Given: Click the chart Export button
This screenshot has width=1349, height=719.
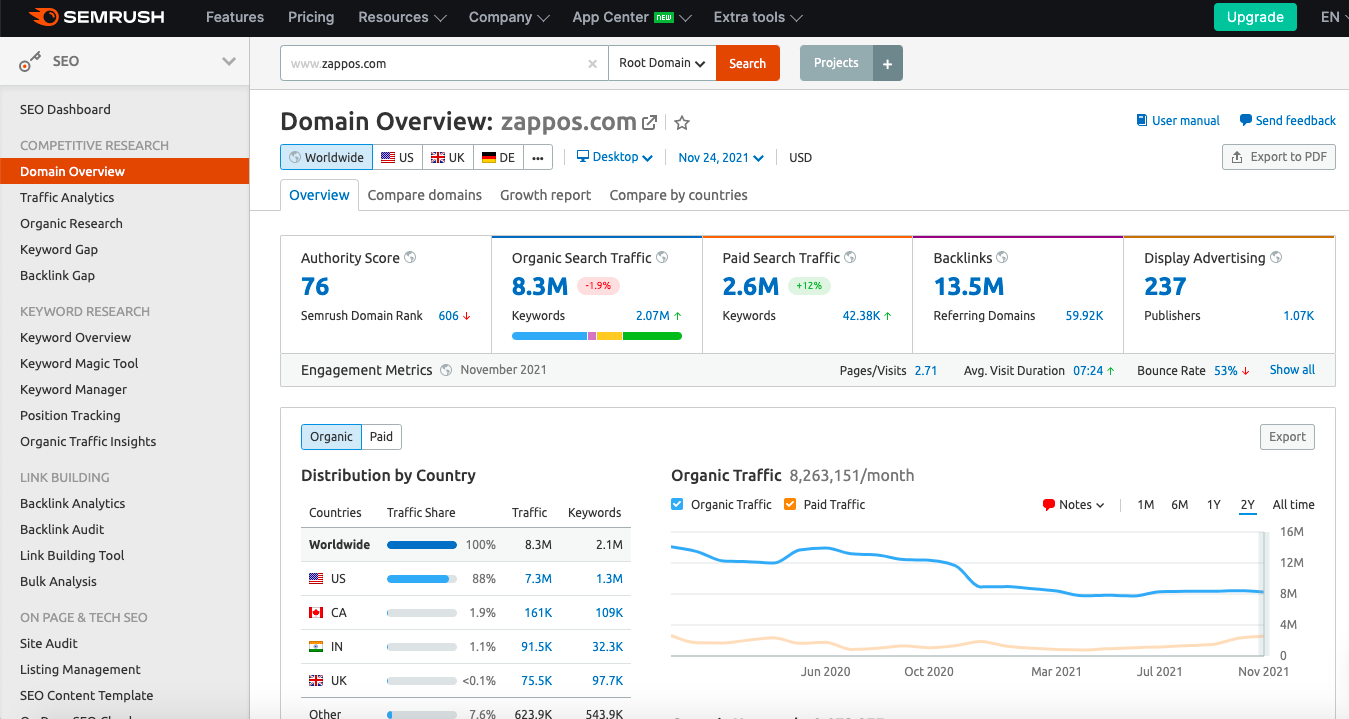Looking at the screenshot, I should (1287, 437).
